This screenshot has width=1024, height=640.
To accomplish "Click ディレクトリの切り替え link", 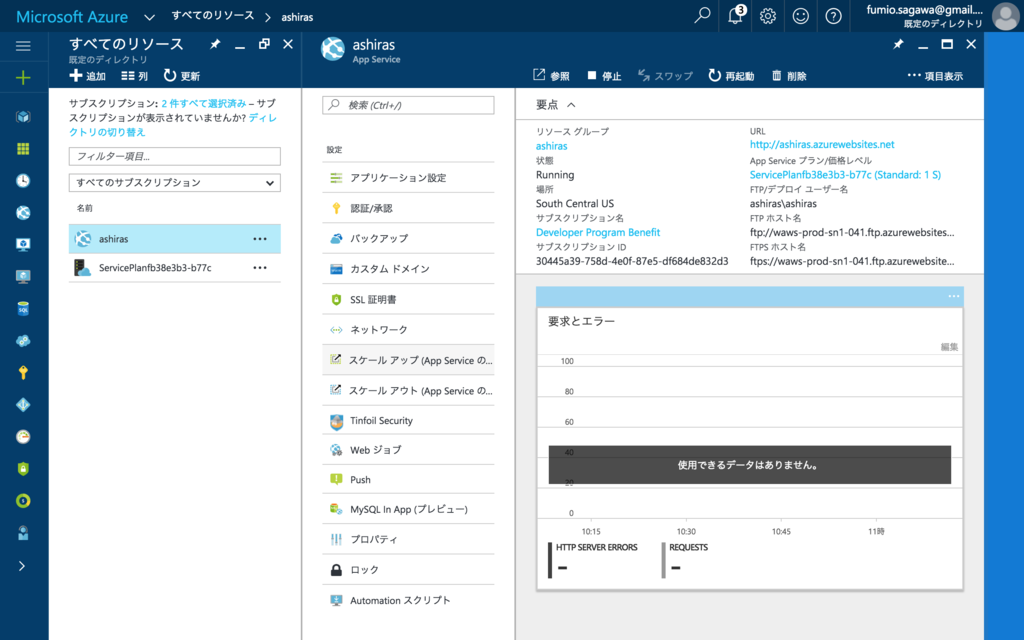I will tap(173, 125).
